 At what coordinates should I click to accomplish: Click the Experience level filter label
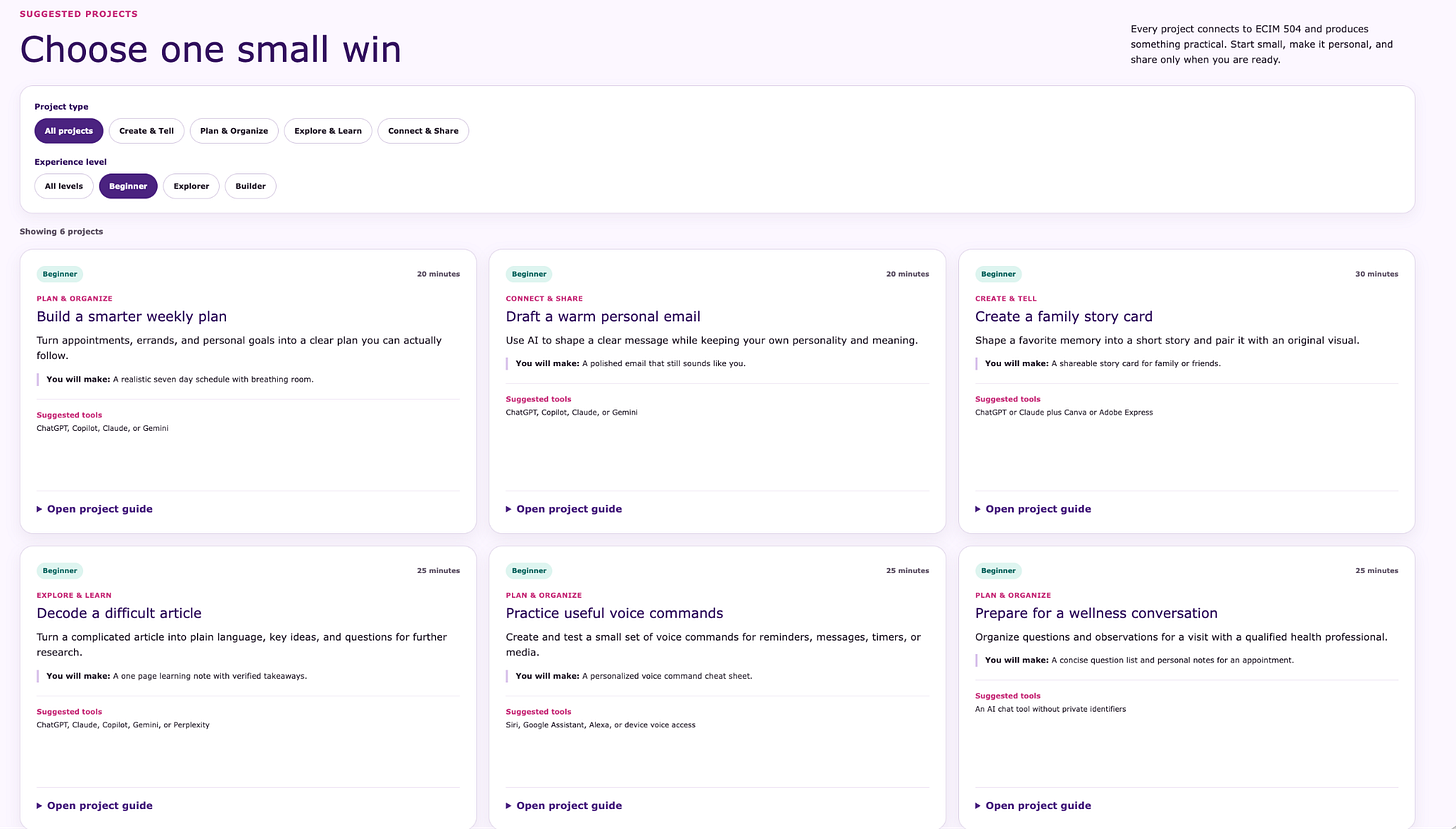[x=71, y=162]
